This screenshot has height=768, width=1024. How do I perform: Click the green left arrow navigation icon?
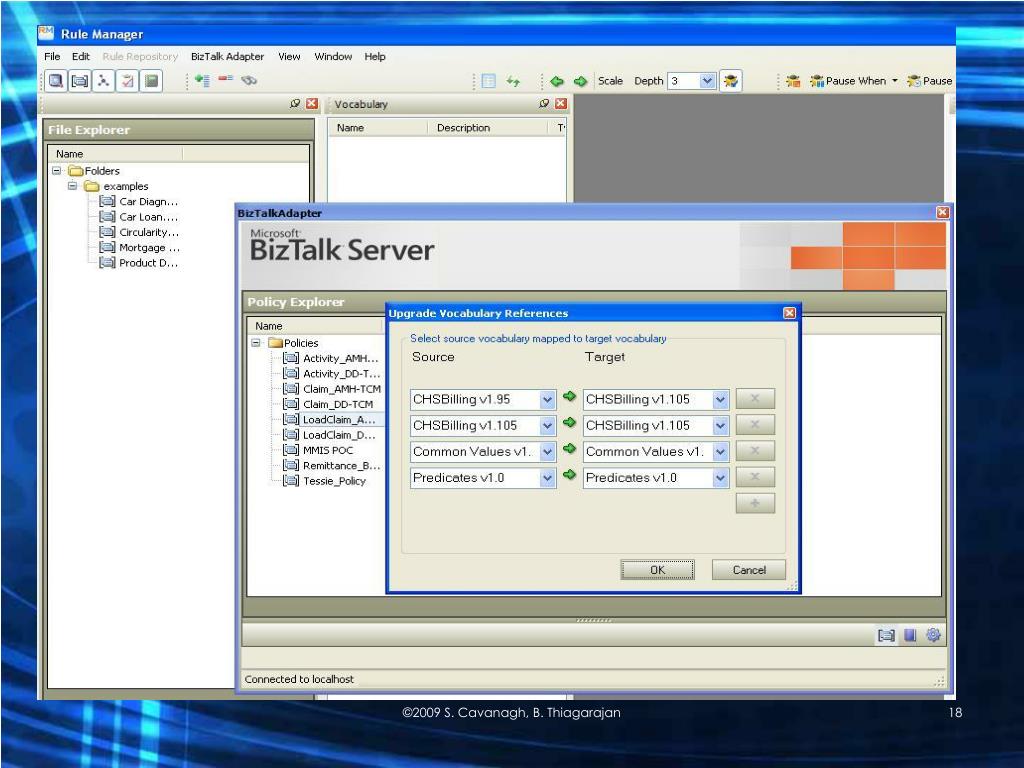click(556, 81)
